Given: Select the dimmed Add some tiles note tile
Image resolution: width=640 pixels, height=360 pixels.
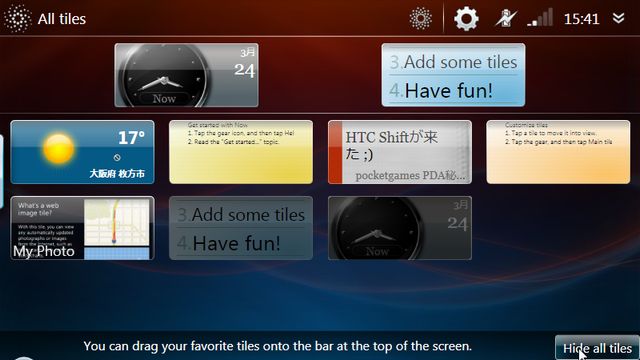Looking at the screenshot, I should click(241, 228).
